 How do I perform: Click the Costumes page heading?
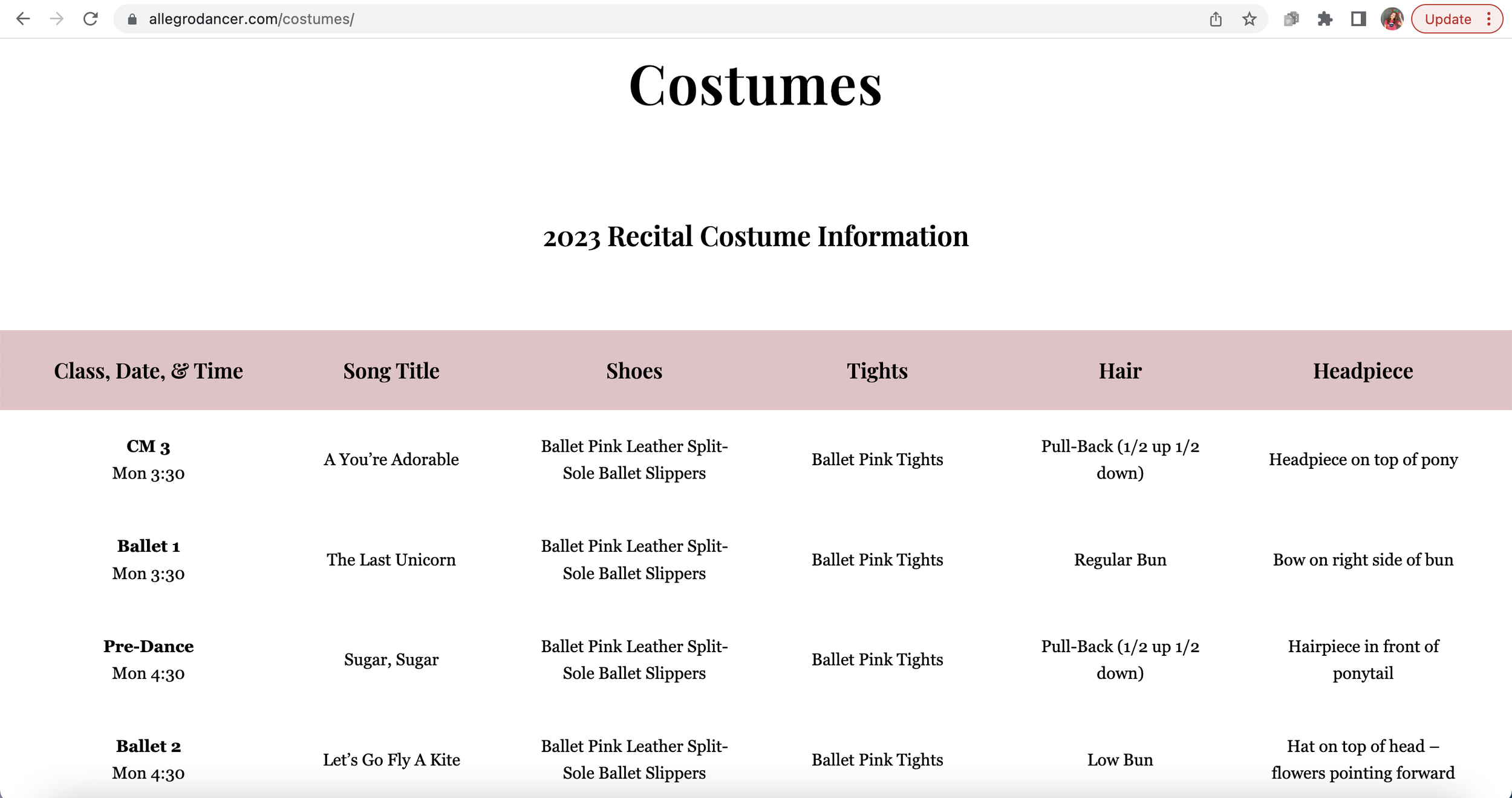[x=755, y=86]
